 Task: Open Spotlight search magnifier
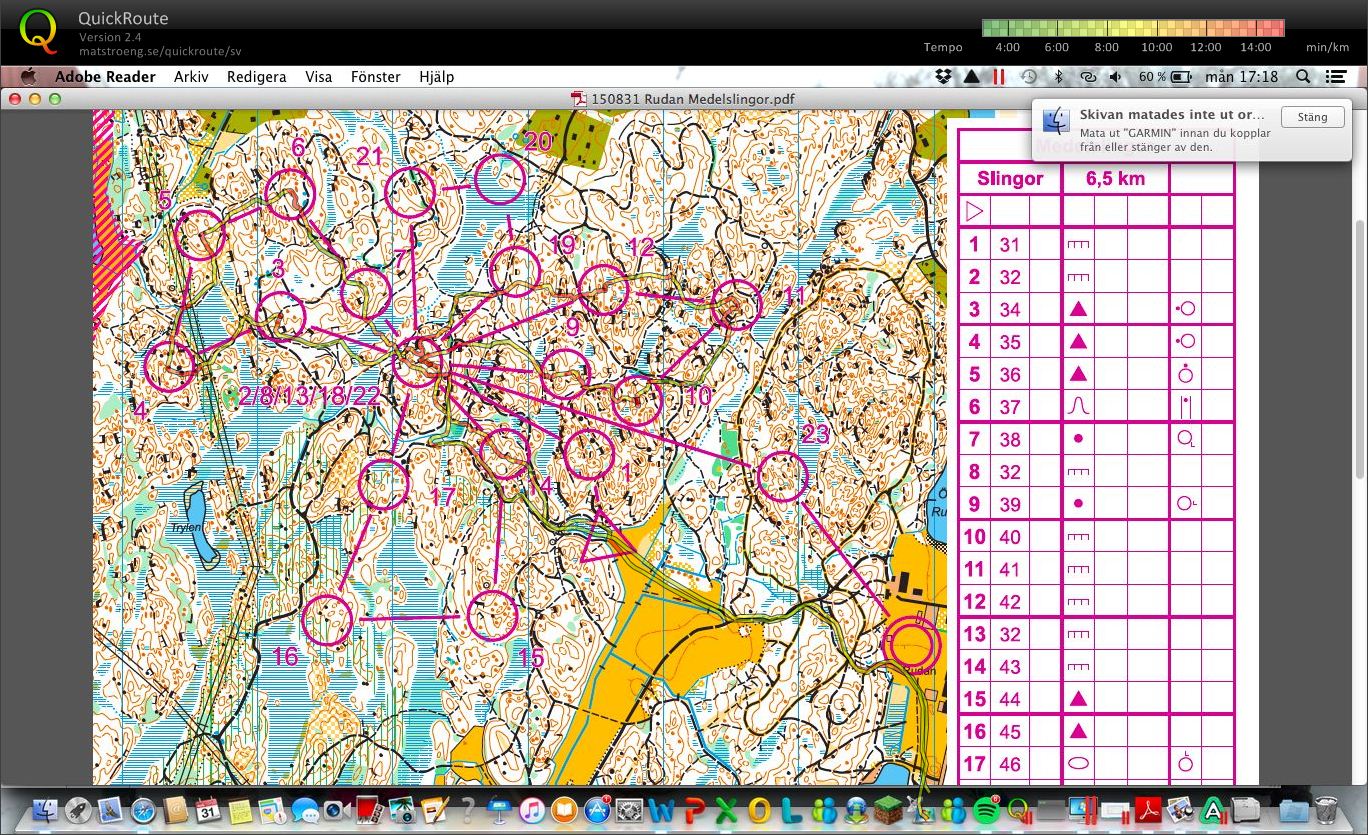pos(1303,76)
